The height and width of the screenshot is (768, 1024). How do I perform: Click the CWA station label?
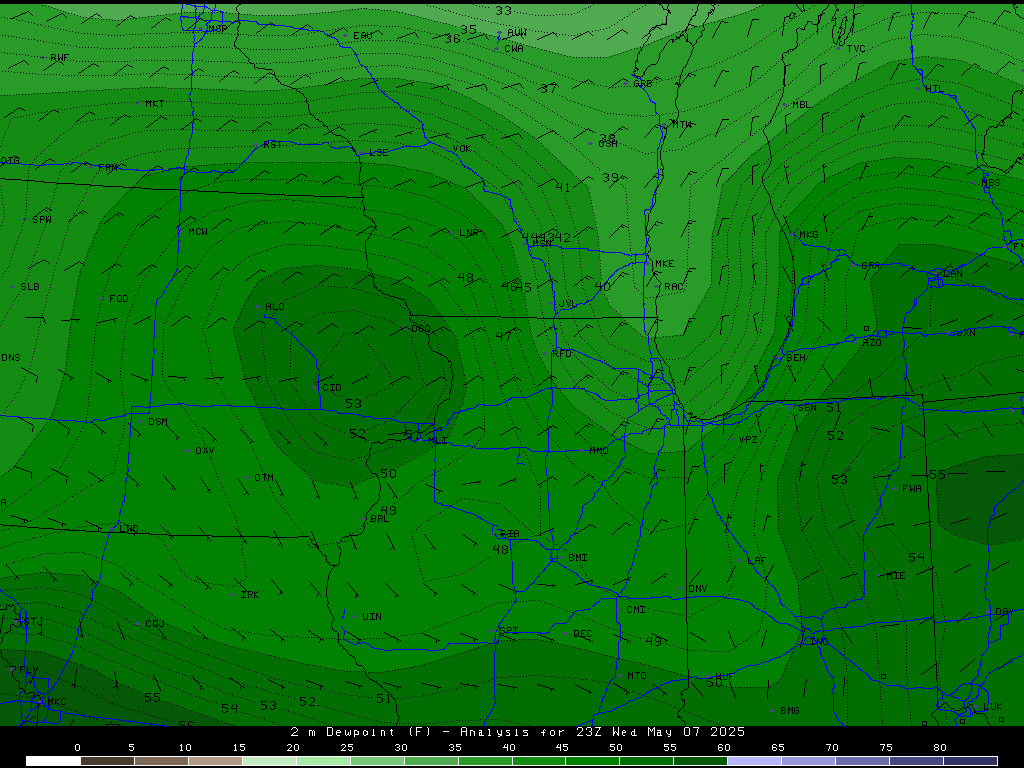tap(514, 48)
